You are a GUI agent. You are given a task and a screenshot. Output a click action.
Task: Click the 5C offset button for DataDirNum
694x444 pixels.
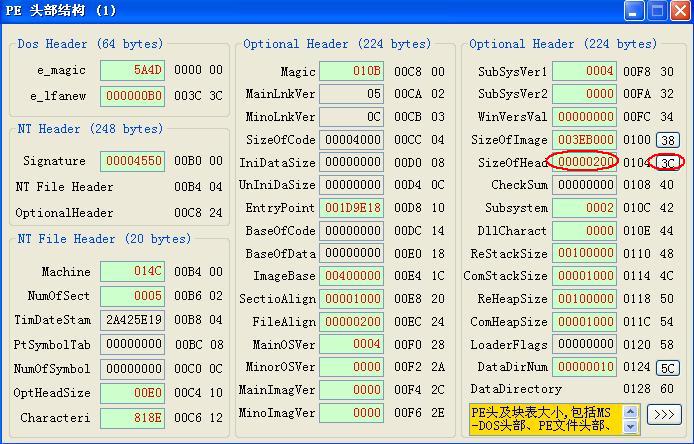(x=668, y=368)
